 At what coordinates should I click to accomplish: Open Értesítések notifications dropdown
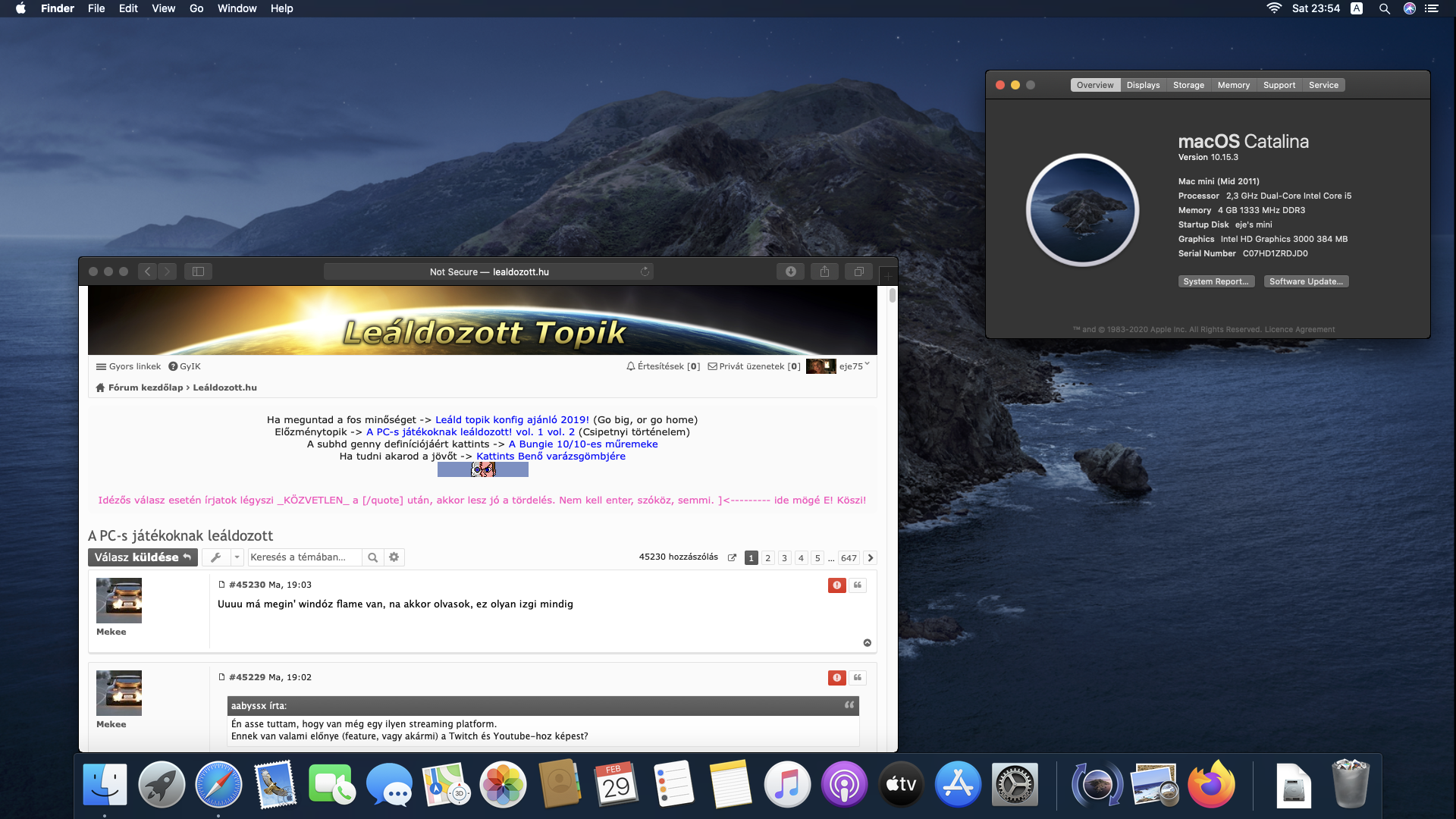pos(664,366)
